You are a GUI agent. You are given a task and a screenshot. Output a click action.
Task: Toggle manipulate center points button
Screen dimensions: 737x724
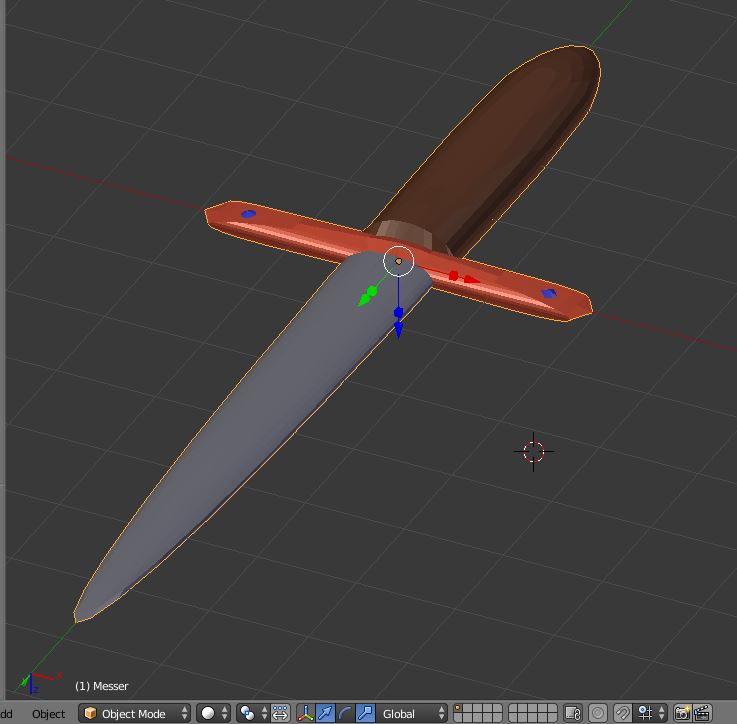(x=281, y=713)
